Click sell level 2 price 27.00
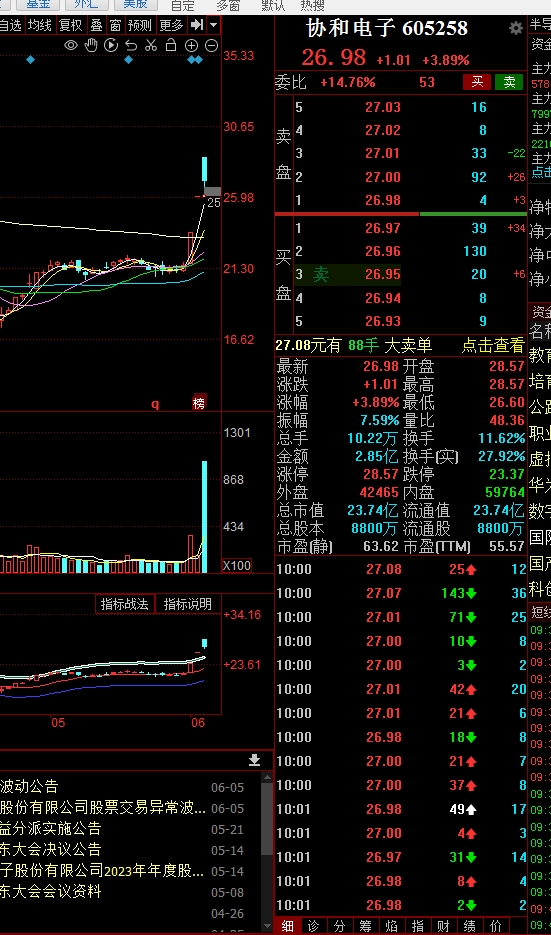This screenshot has height=935, width=551. [x=383, y=177]
